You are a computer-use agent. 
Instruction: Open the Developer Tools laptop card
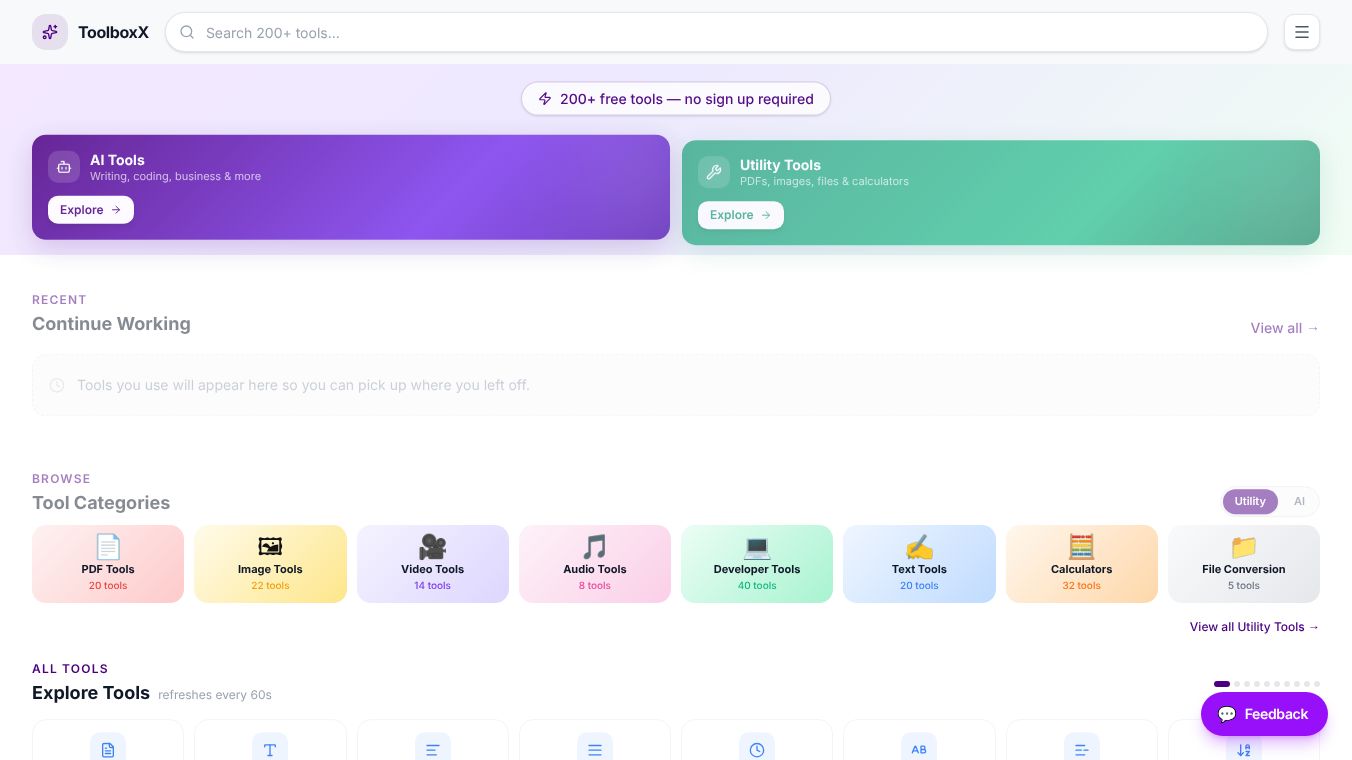click(757, 564)
